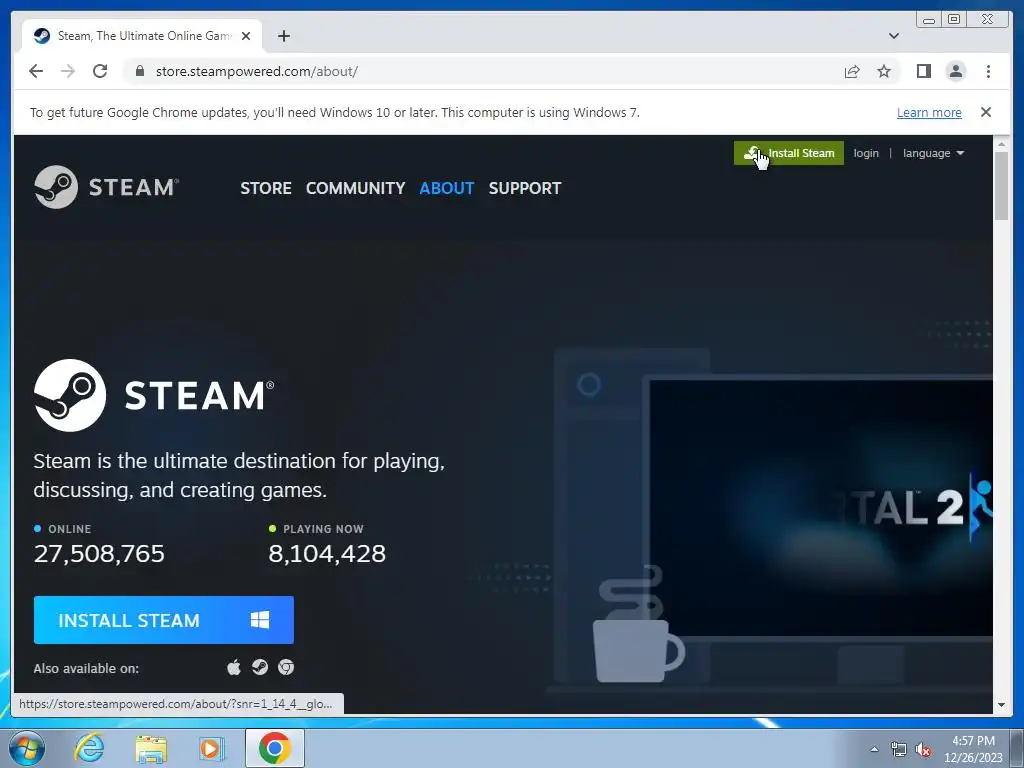Select the ABOUT menu item
Image resolution: width=1024 pixels, height=768 pixels.
(x=447, y=188)
